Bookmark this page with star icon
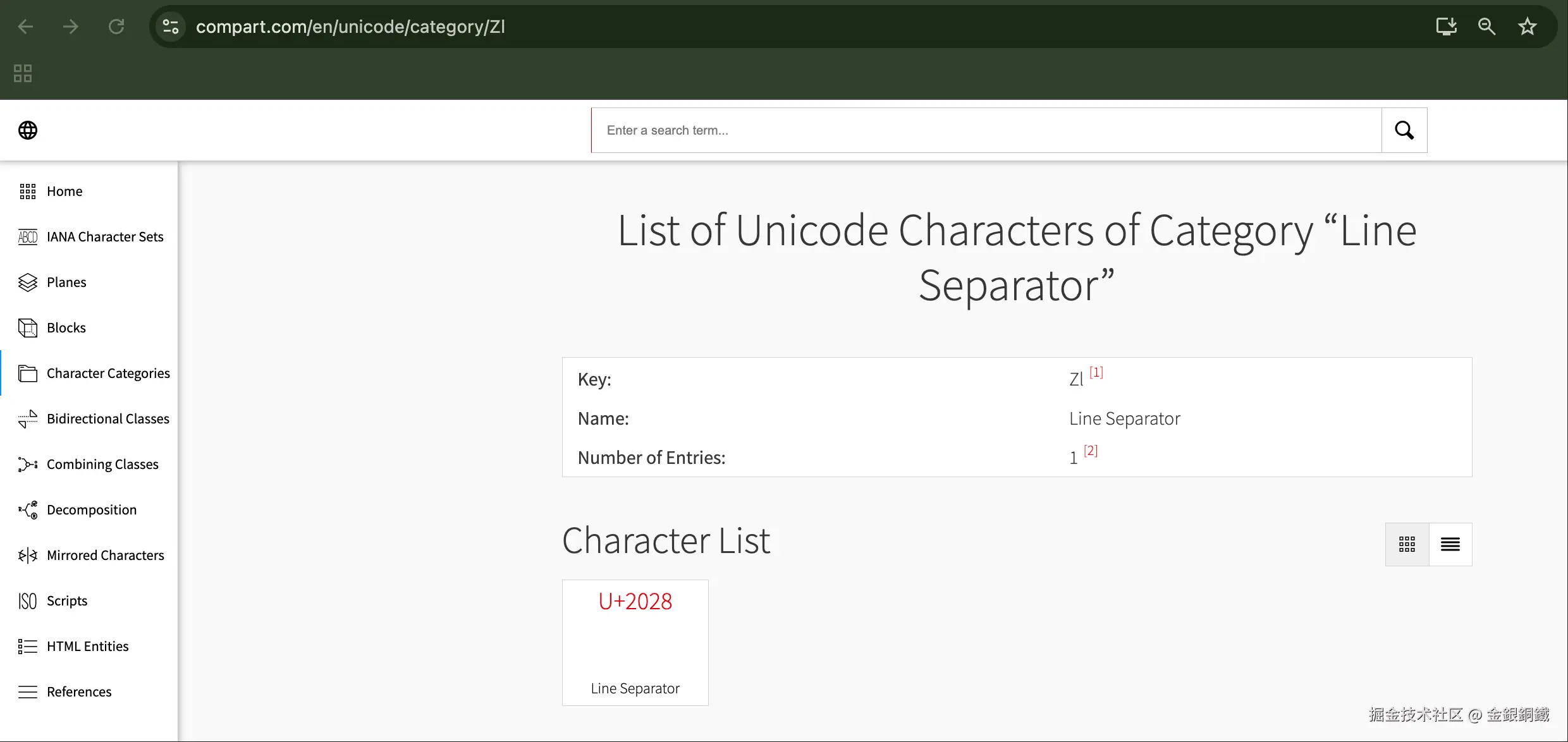Screen dimensions: 1568x742 tap(1528, 27)
